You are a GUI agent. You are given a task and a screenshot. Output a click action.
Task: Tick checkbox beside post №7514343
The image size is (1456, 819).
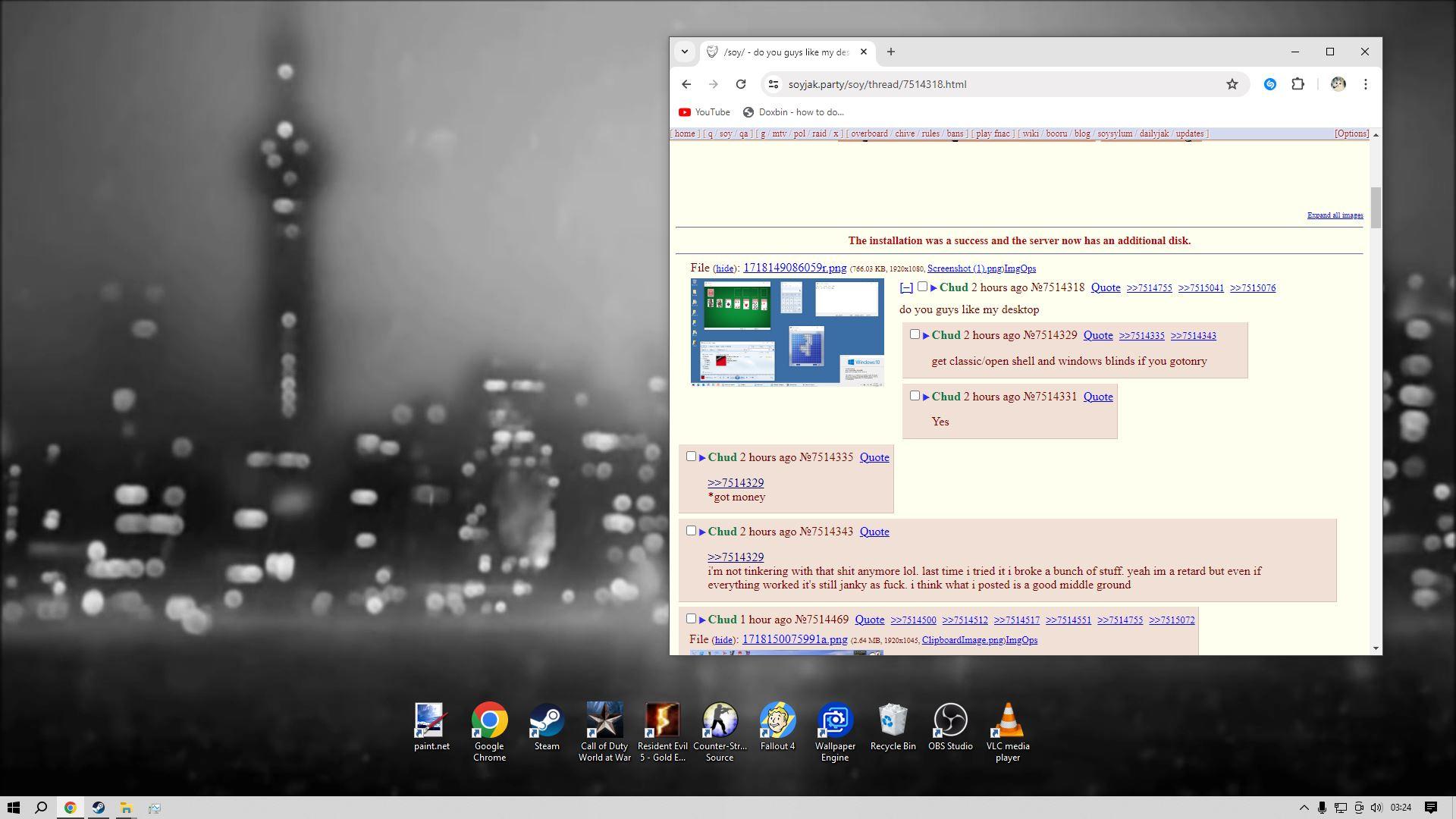(691, 531)
